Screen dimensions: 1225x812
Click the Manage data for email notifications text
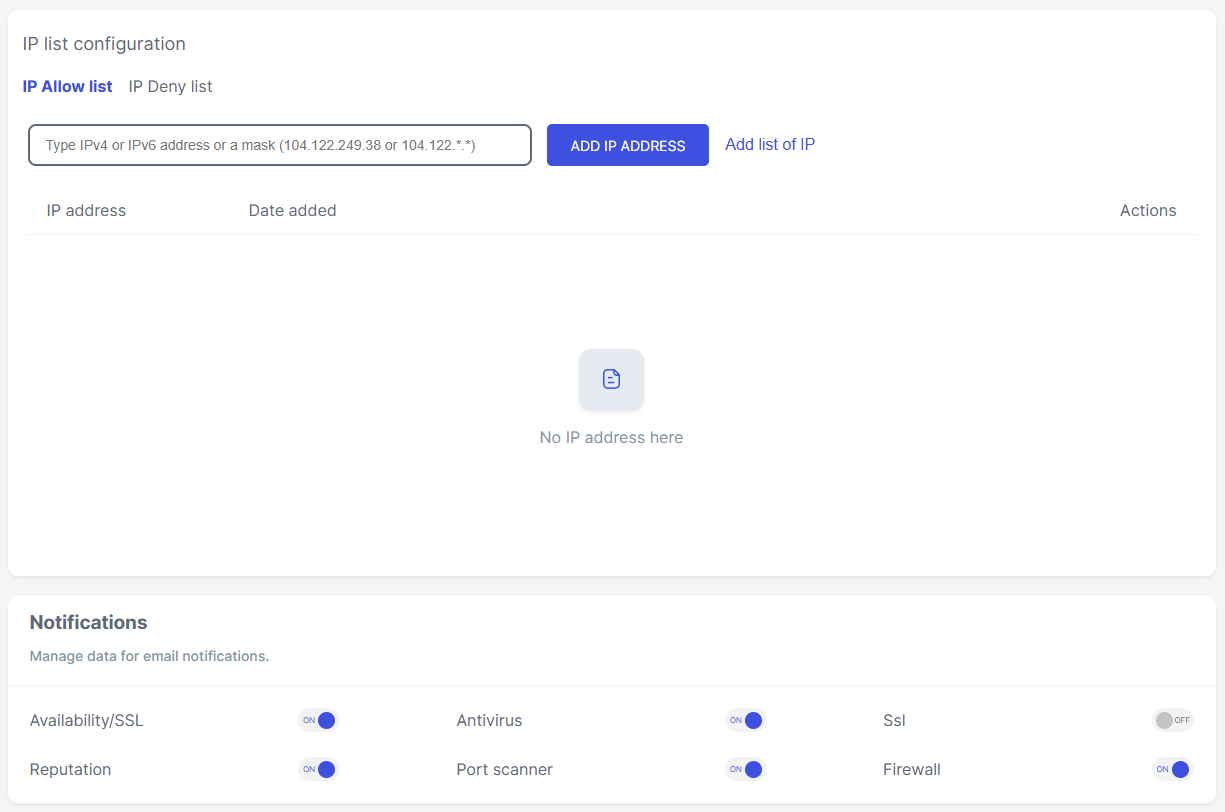coord(149,657)
